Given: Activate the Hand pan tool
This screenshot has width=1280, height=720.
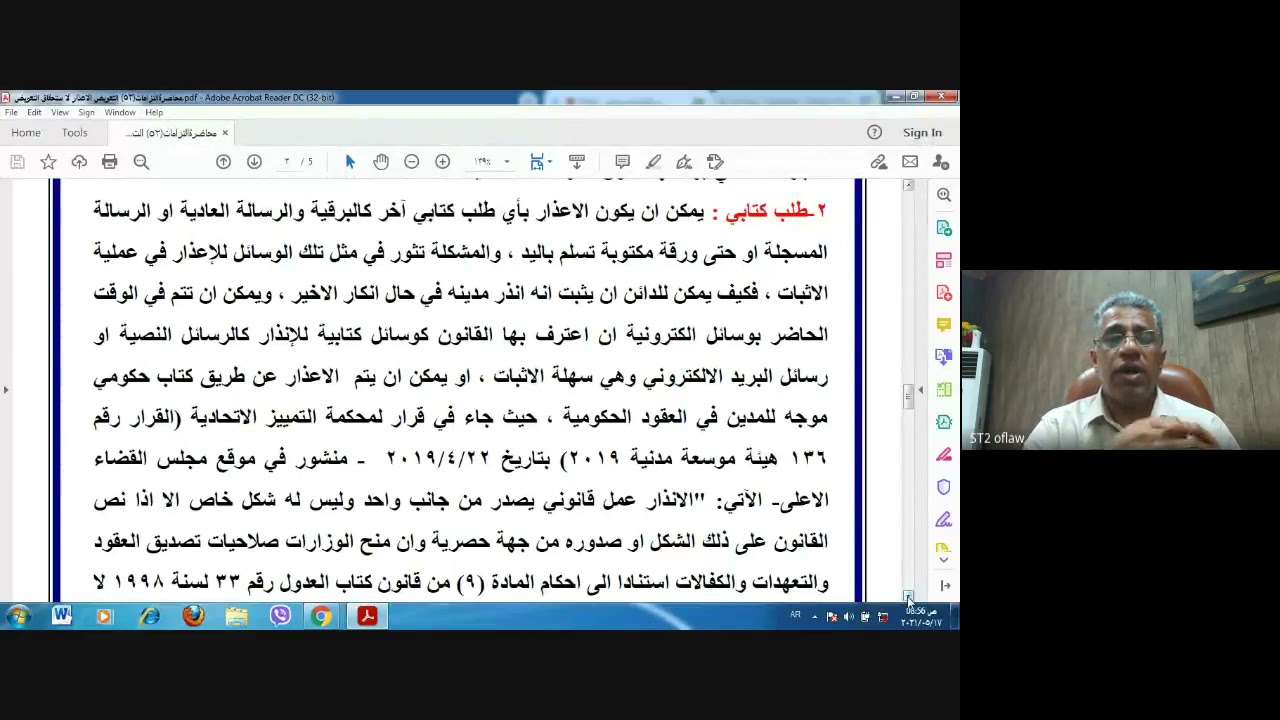Looking at the screenshot, I should tap(381, 162).
